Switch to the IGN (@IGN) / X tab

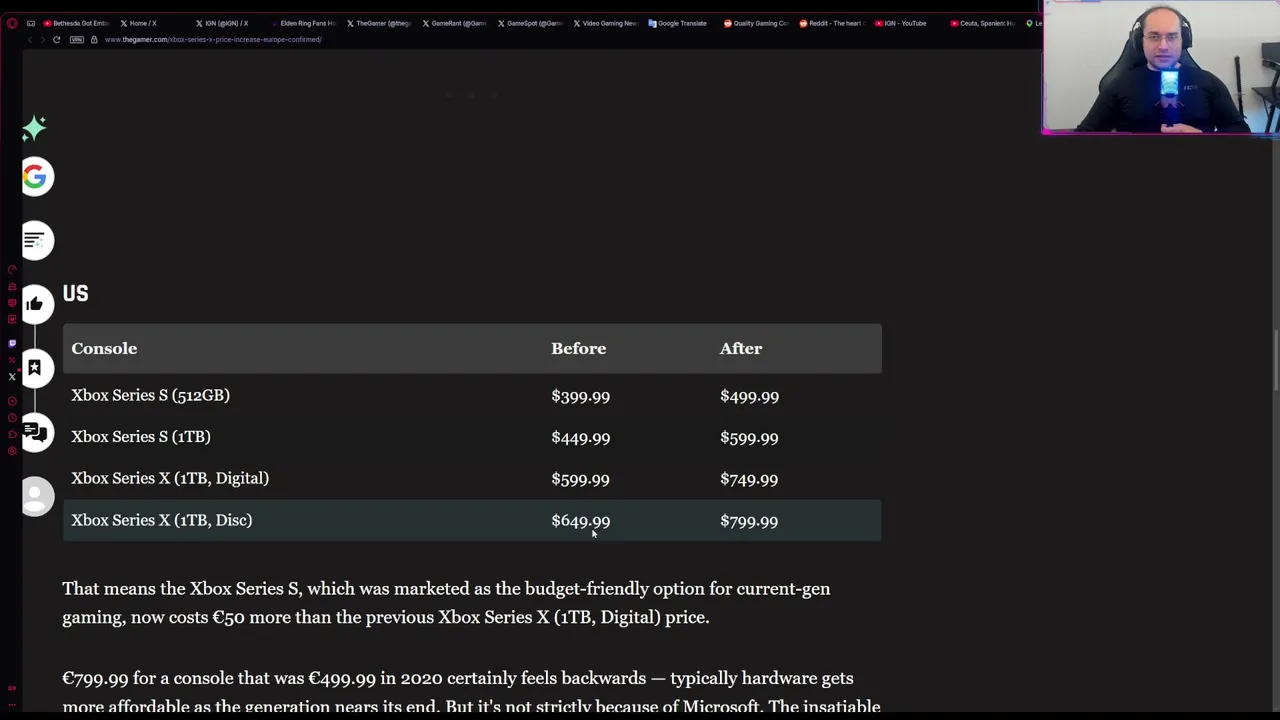point(222,23)
